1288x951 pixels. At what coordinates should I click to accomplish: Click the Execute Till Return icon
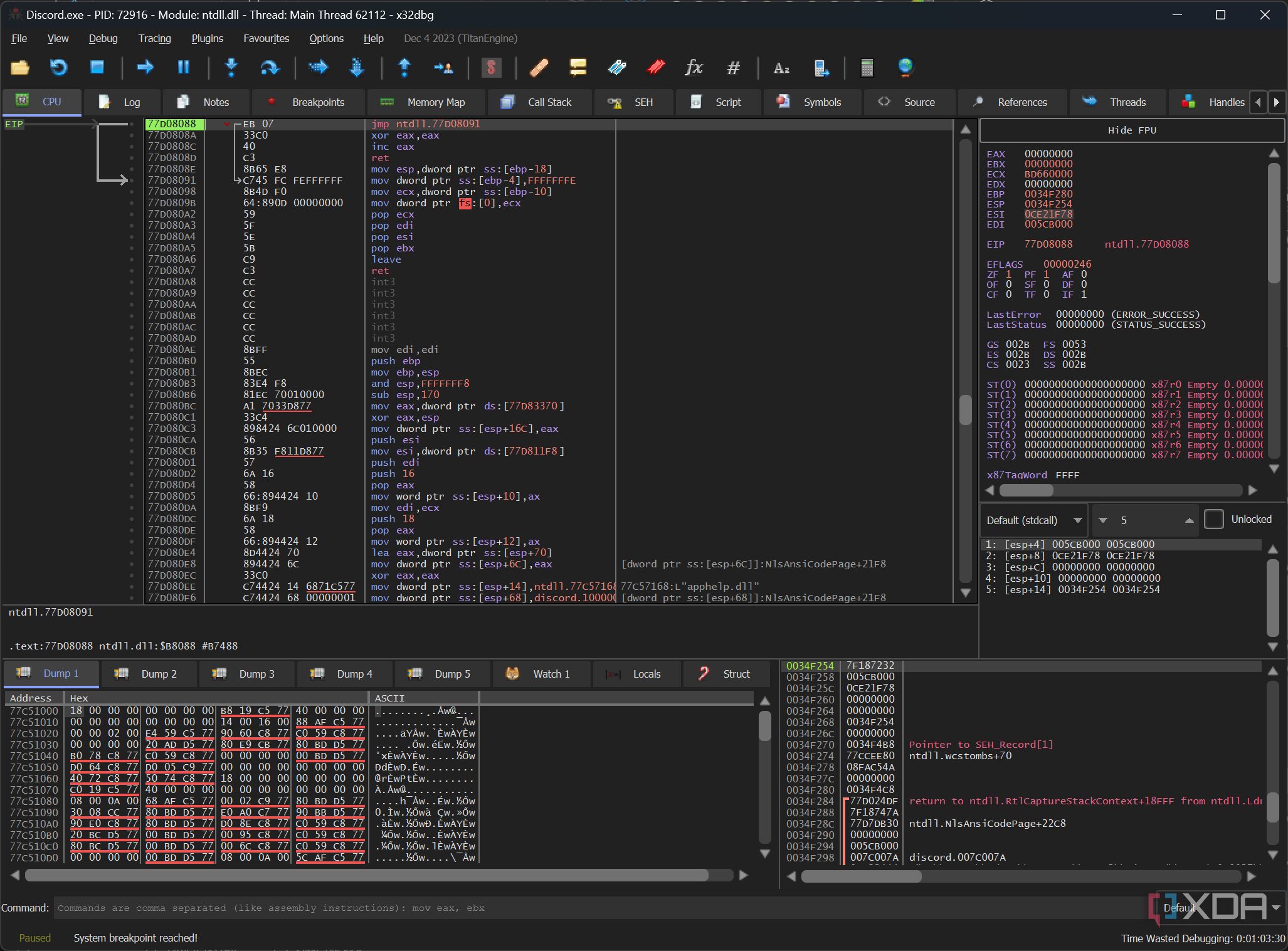pyautogui.click(x=404, y=67)
